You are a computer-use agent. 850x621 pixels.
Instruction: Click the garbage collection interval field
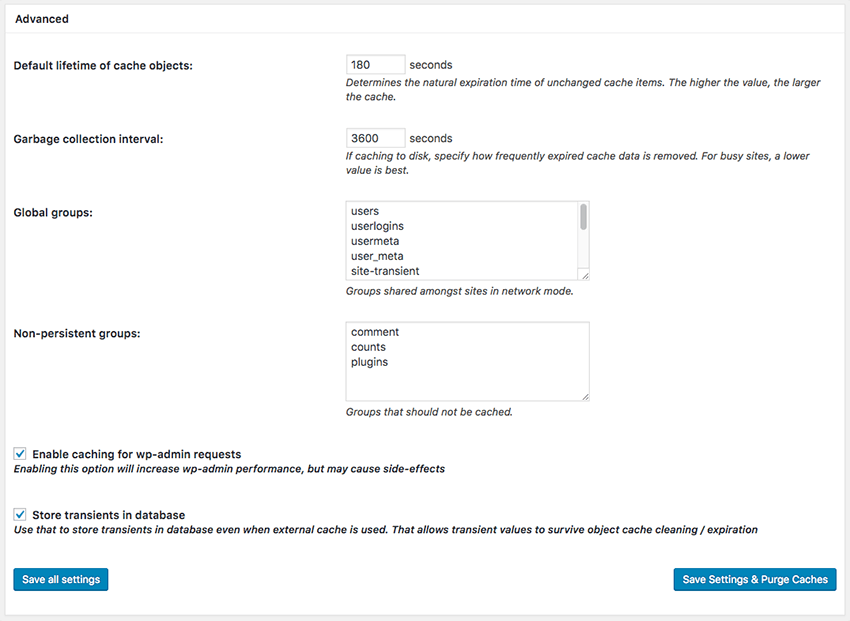[x=375, y=138]
